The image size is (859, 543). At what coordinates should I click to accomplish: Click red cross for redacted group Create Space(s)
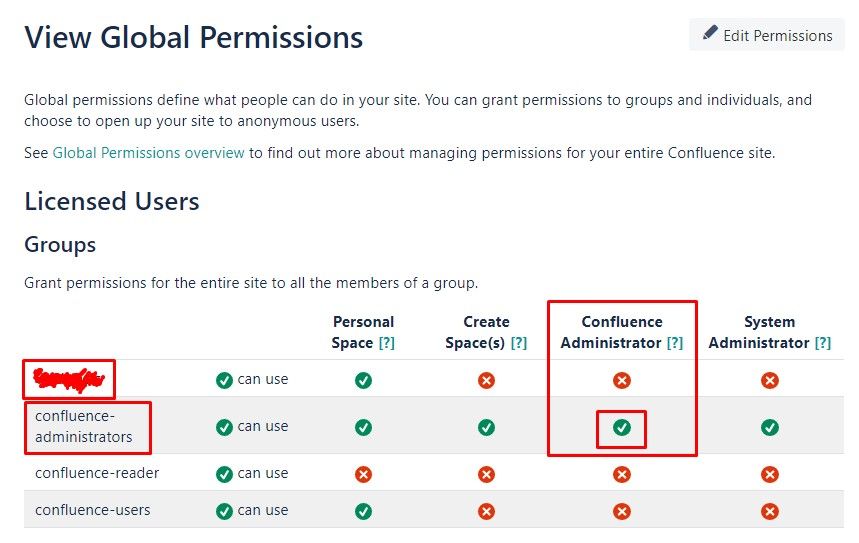coord(486,380)
